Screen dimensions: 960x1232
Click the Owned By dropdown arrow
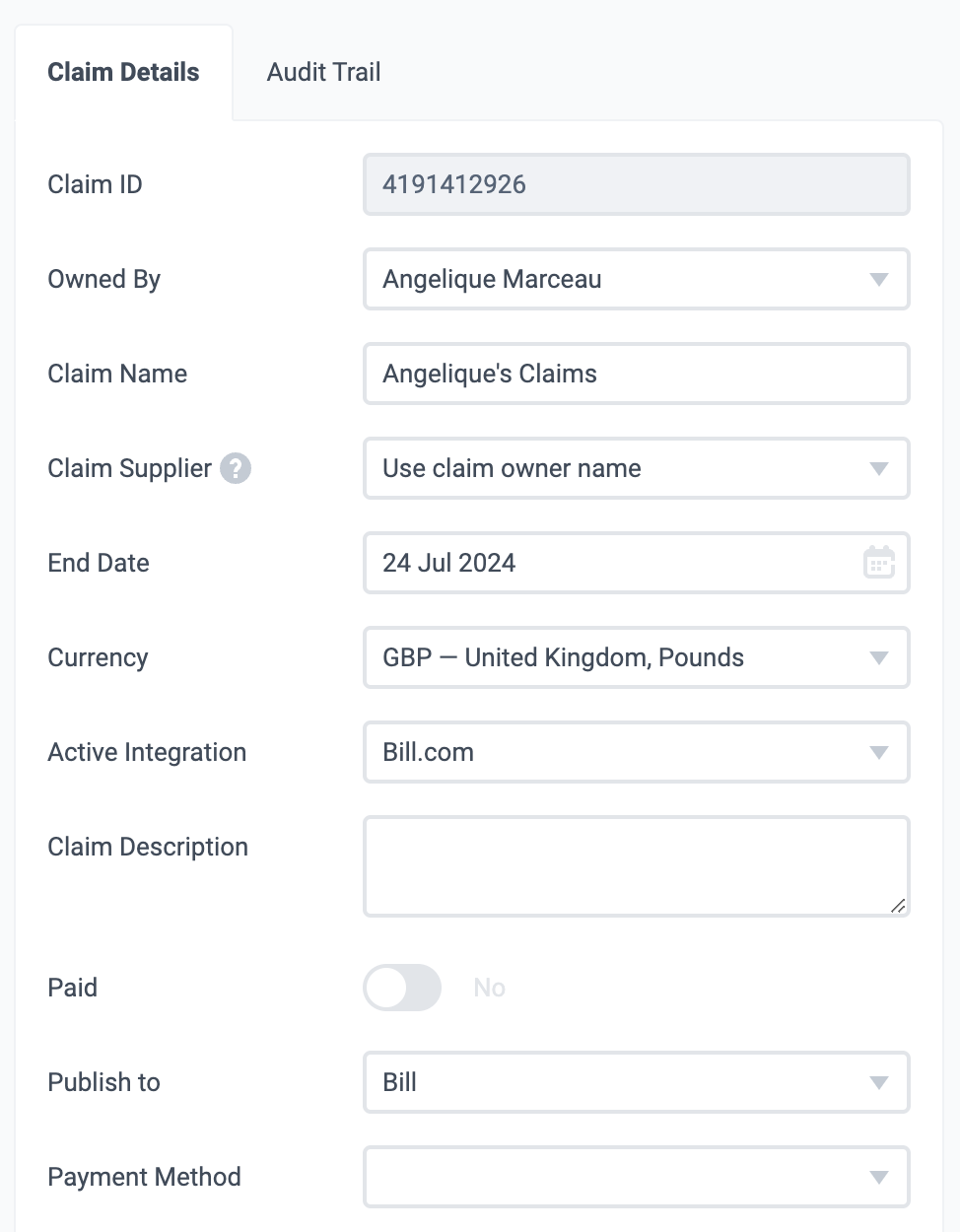click(x=879, y=279)
